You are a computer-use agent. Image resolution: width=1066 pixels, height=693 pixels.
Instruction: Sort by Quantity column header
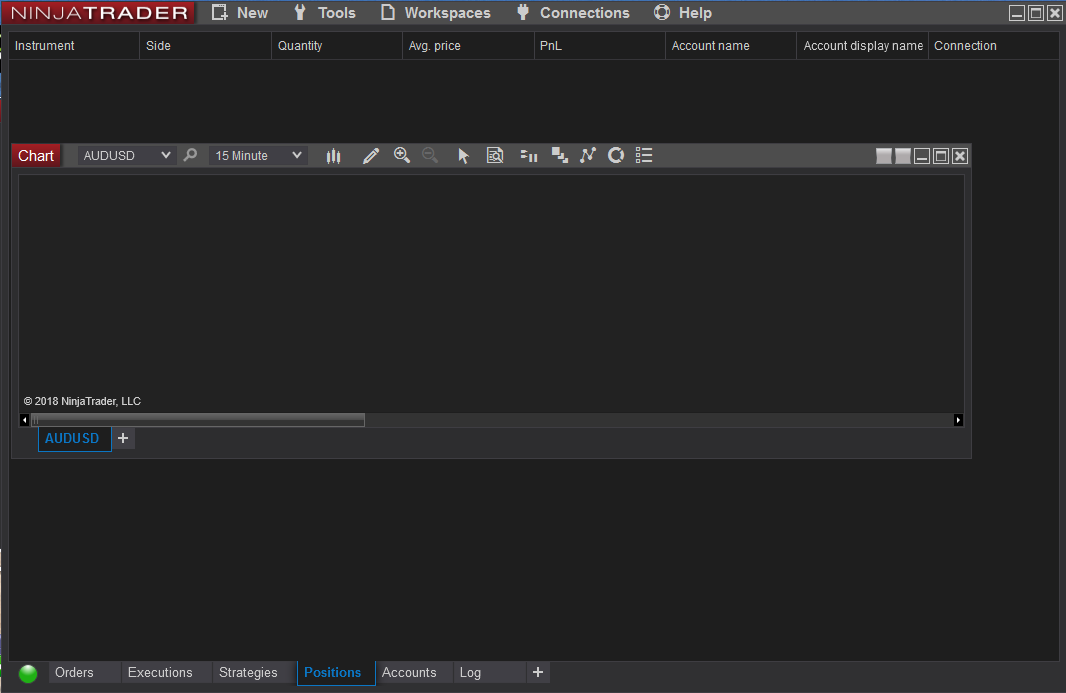(x=337, y=46)
